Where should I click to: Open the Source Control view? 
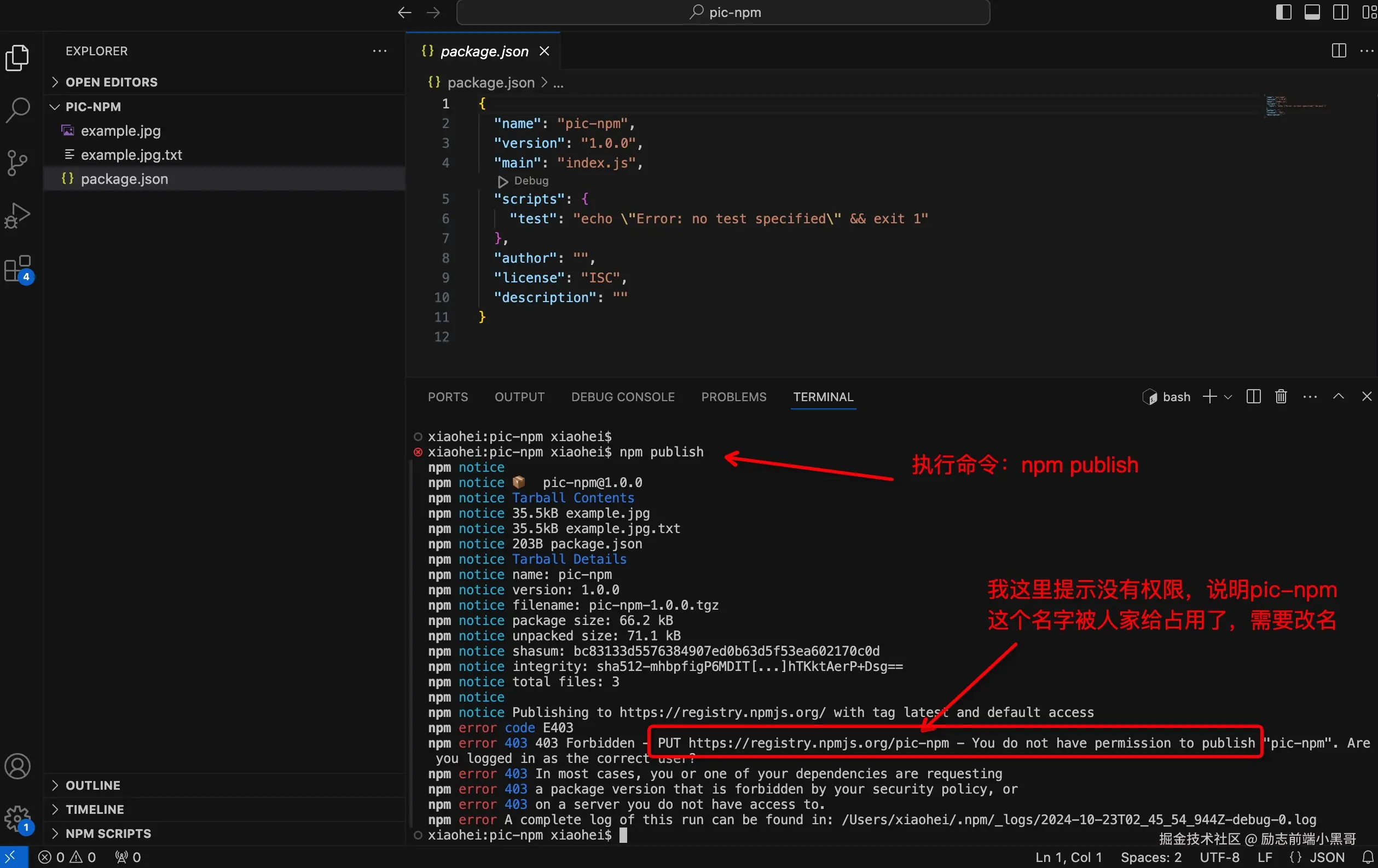point(18,163)
